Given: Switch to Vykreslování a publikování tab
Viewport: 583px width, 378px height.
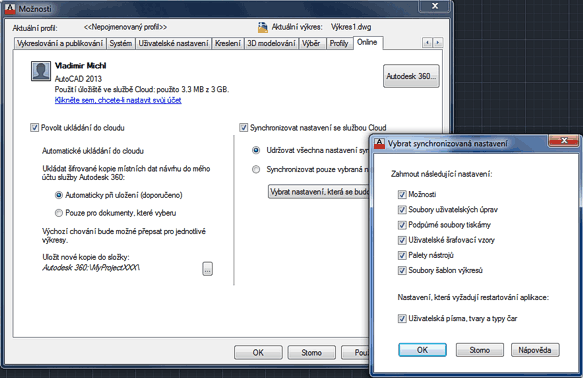Looking at the screenshot, I should [x=60, y=43].
